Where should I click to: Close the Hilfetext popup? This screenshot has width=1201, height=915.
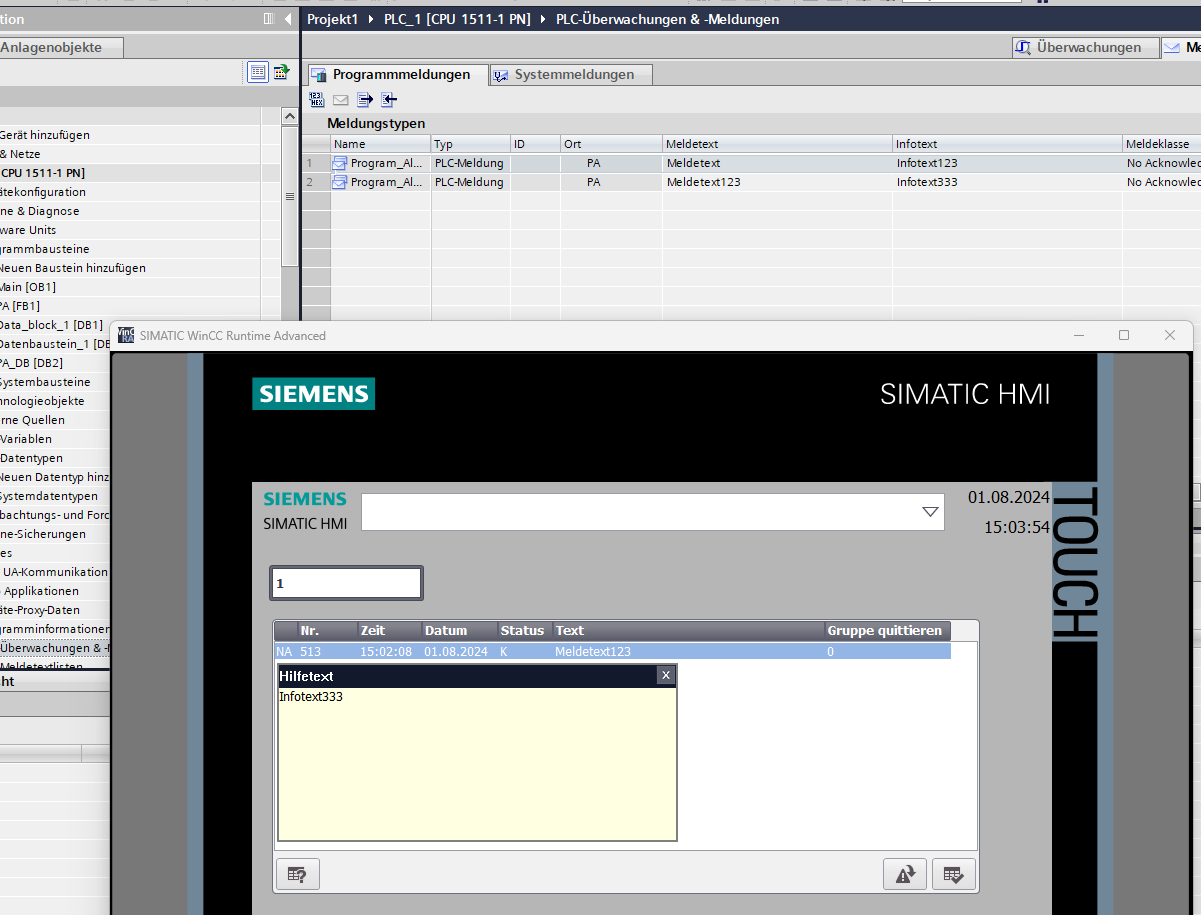666,675
